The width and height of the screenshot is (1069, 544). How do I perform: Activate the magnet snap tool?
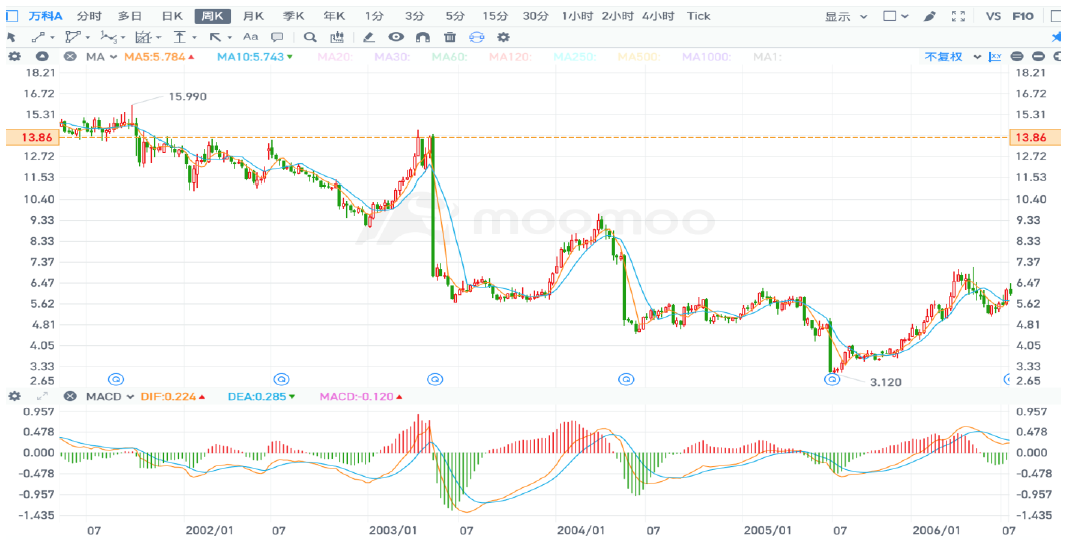[x=422, y=37]
